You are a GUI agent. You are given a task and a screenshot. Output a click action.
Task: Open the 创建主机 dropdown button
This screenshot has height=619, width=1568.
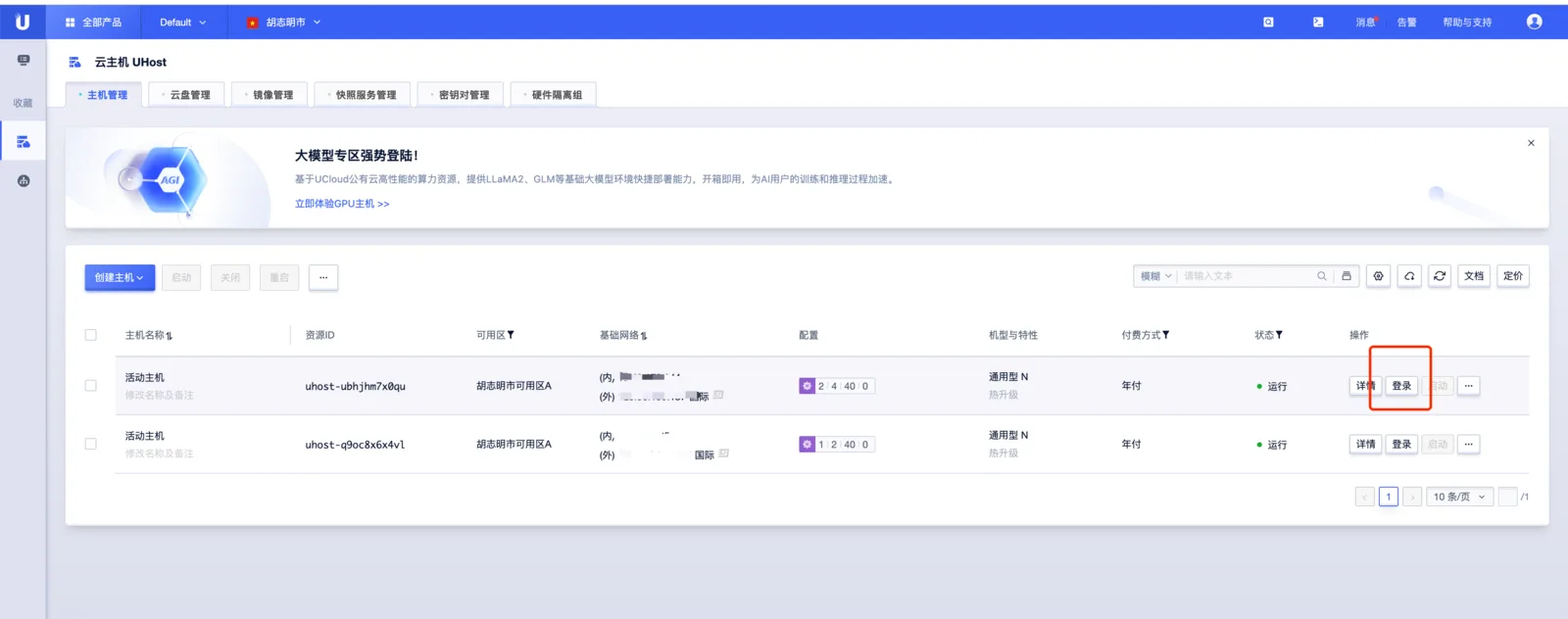tap(120, 277)
